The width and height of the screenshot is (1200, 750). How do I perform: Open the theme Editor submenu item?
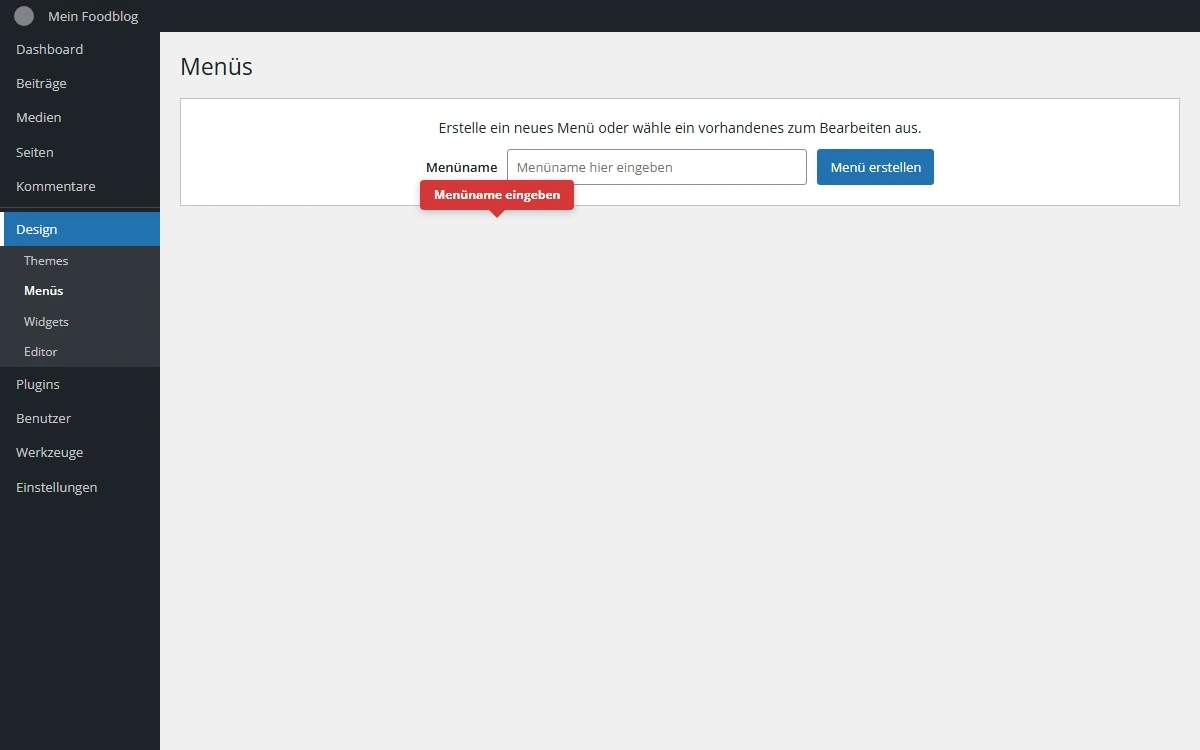point(41,352)
